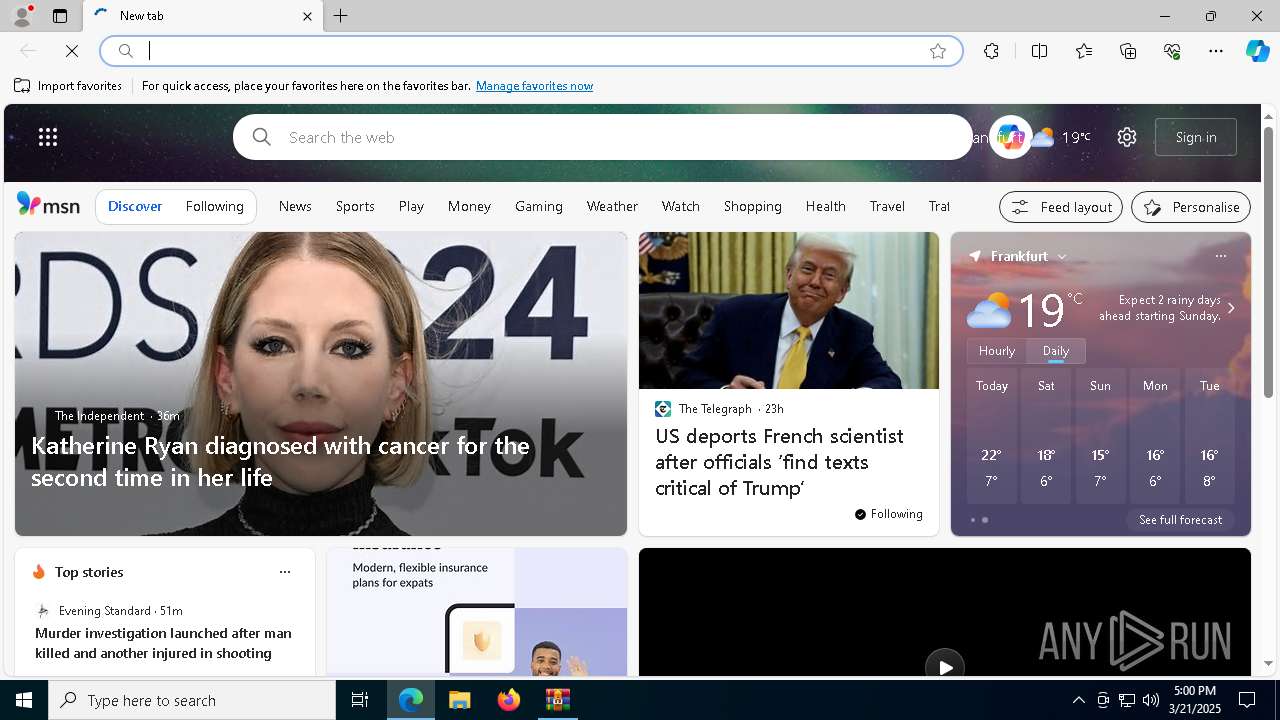This screenshot has width=1280, height=720.
Task: Switch weather view to Daily
Action: [1056, 351]
